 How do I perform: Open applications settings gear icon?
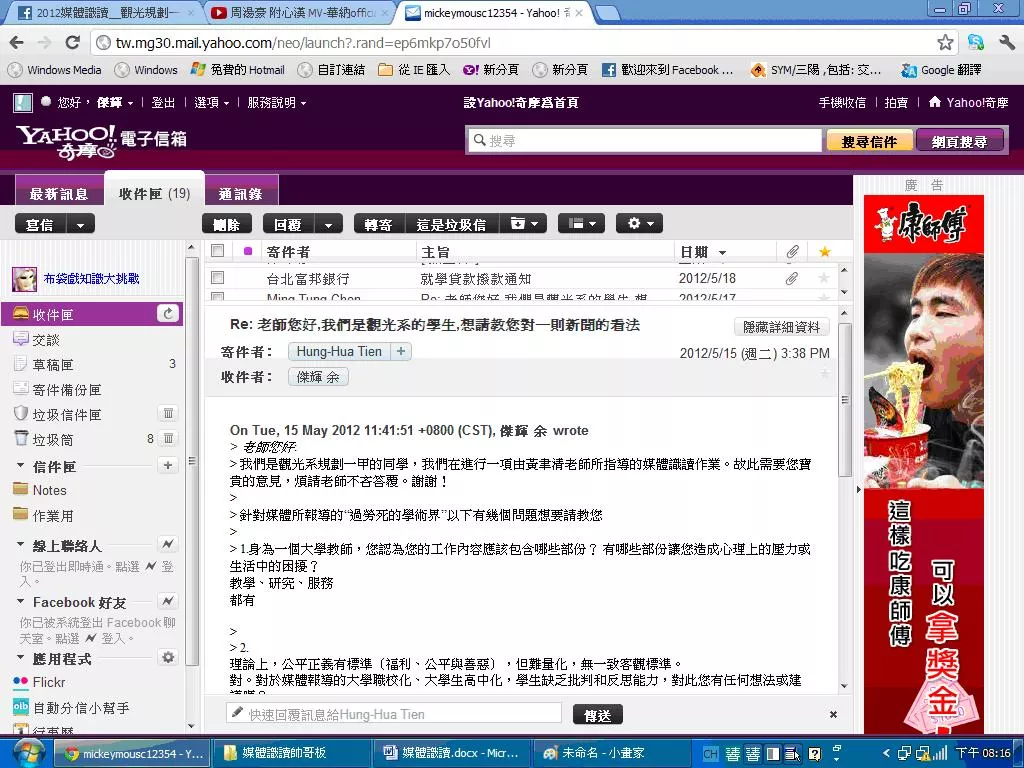pyautogui.click(x=168, y=657)
